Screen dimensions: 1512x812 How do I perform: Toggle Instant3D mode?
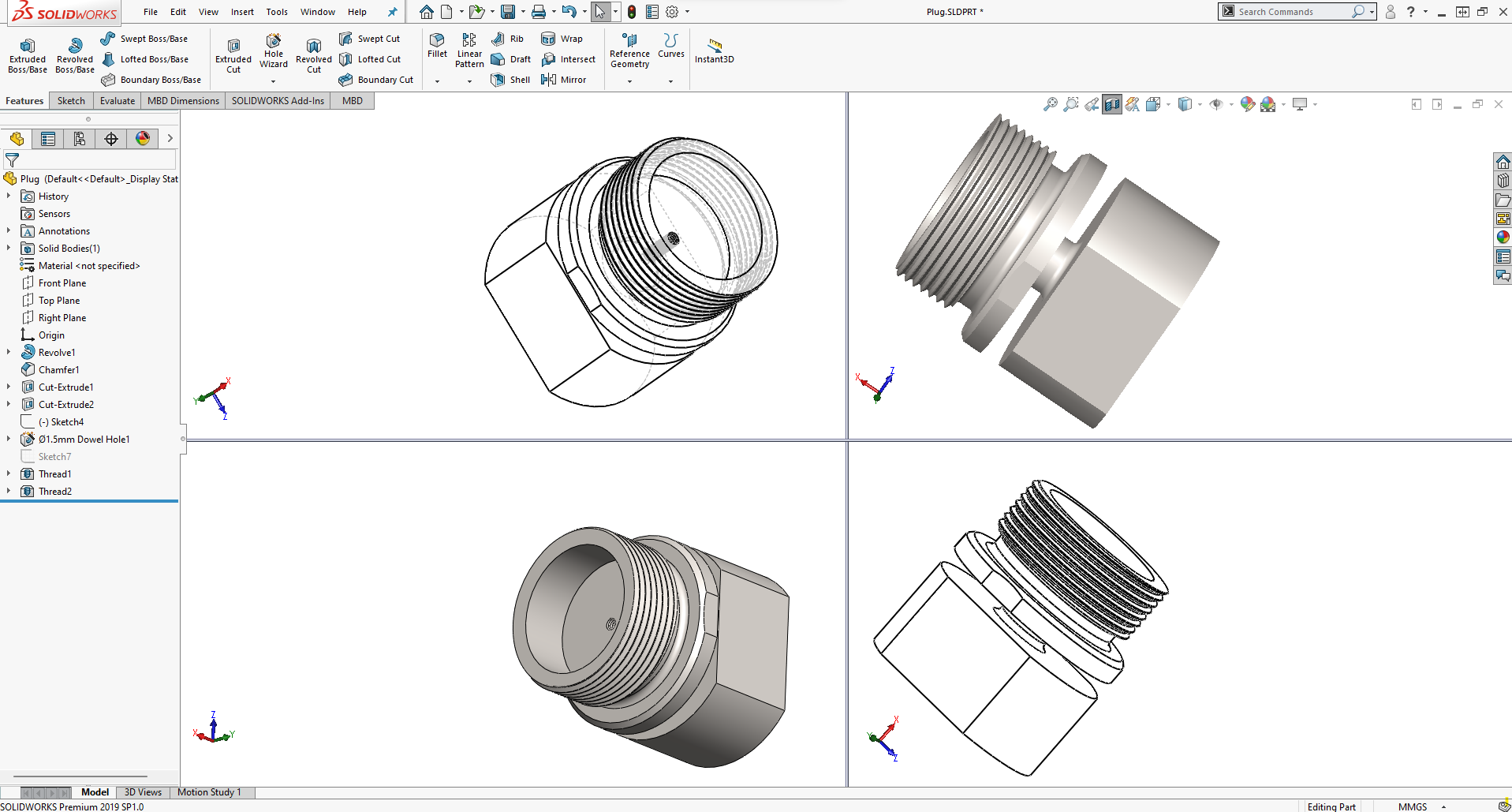(715, 50)
